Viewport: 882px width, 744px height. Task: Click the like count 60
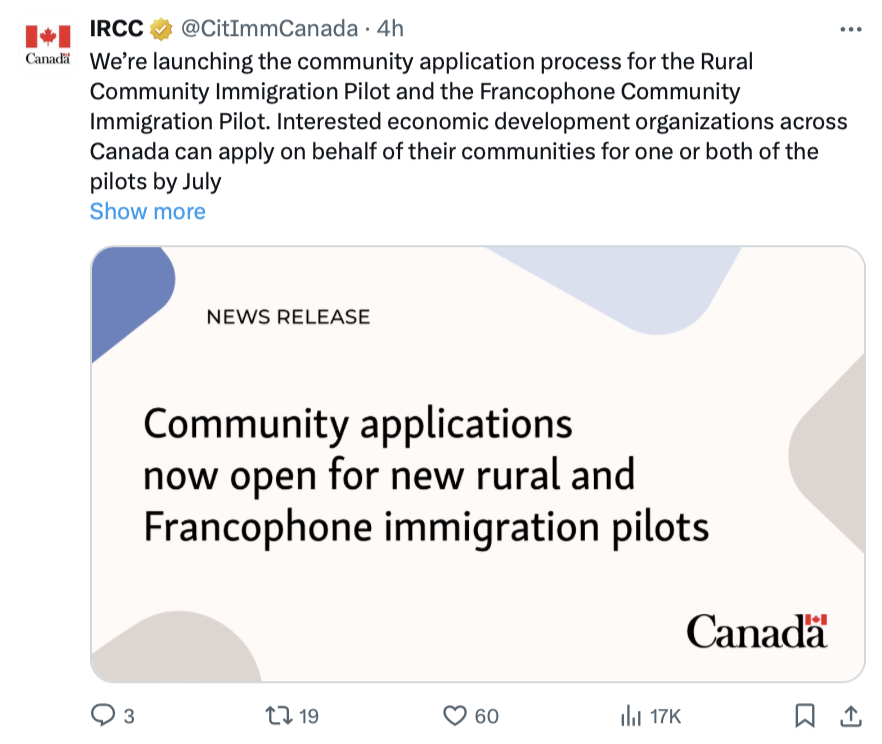tap(487, 716)
